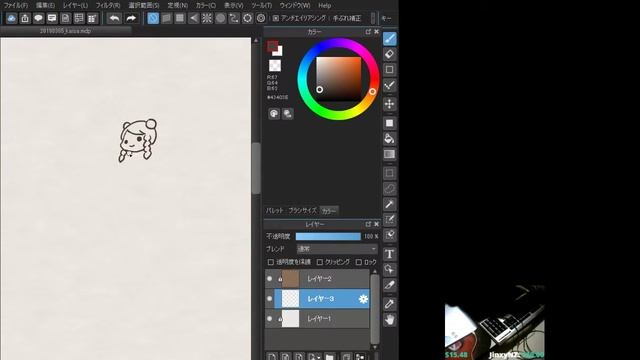This screenshot has width=640, height=360.
Task: Select the rectangular Selection tool
Action: [x=390, y=173]
